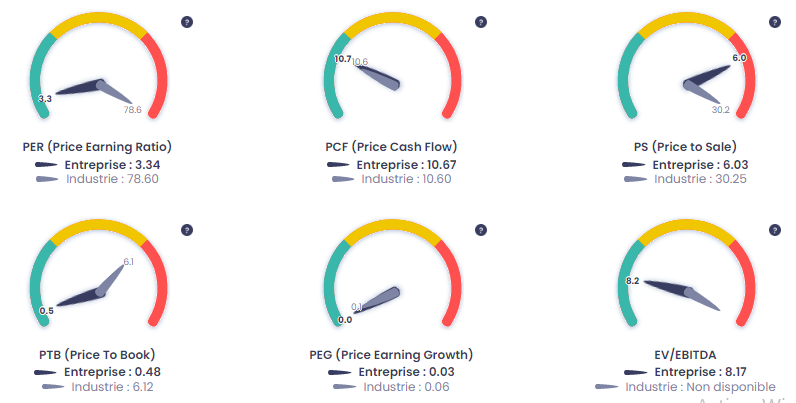Open the help icon for the EV/EBITDA gauge
Viewport: 796px width, 403px height.
[775, 230]
